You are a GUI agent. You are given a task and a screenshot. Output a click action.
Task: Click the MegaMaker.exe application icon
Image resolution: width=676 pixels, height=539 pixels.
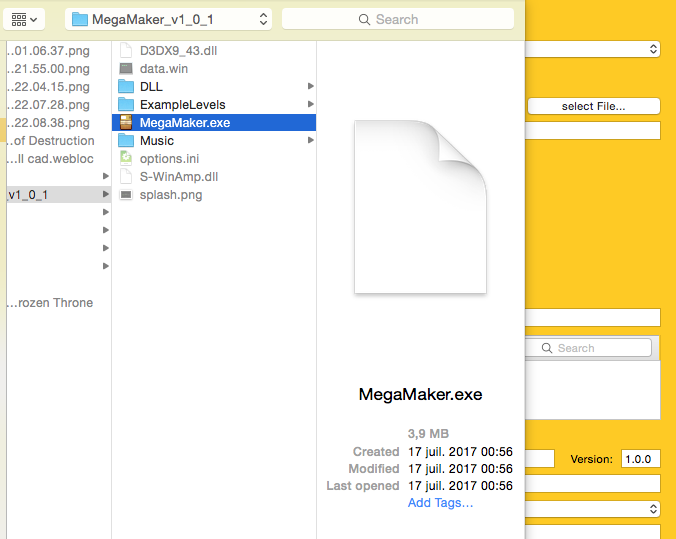click(x=126, y=122)
